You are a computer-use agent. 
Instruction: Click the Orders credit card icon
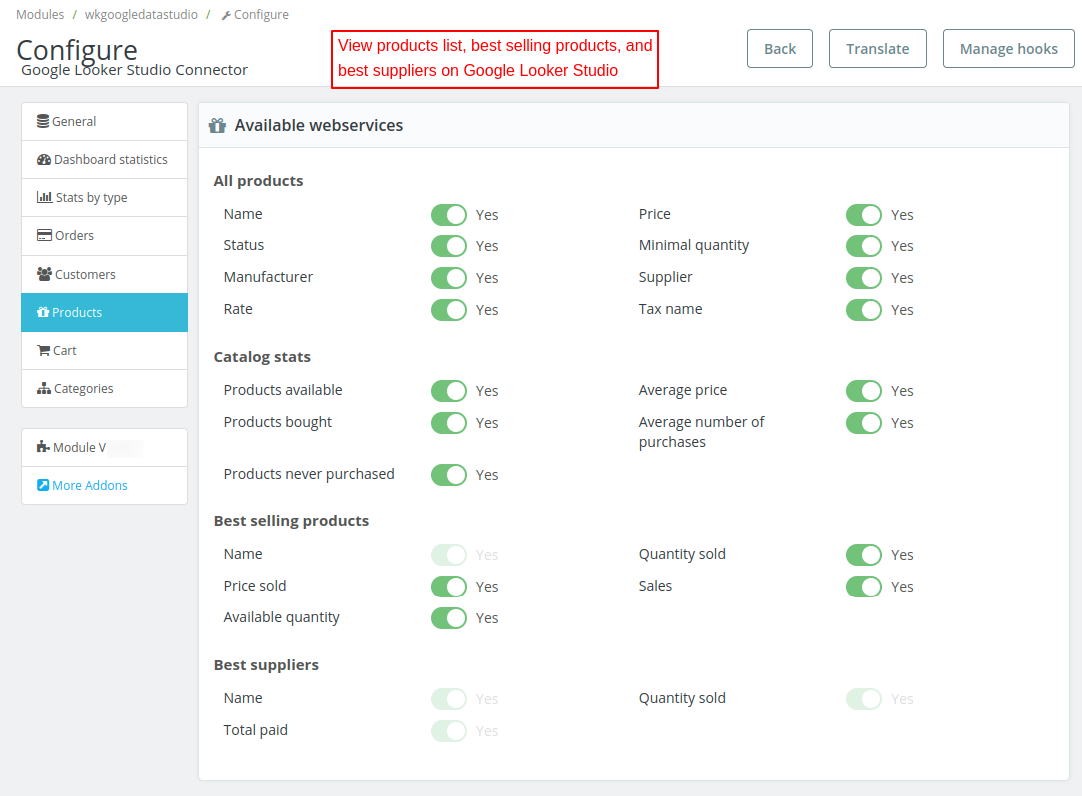click(44, 236)
